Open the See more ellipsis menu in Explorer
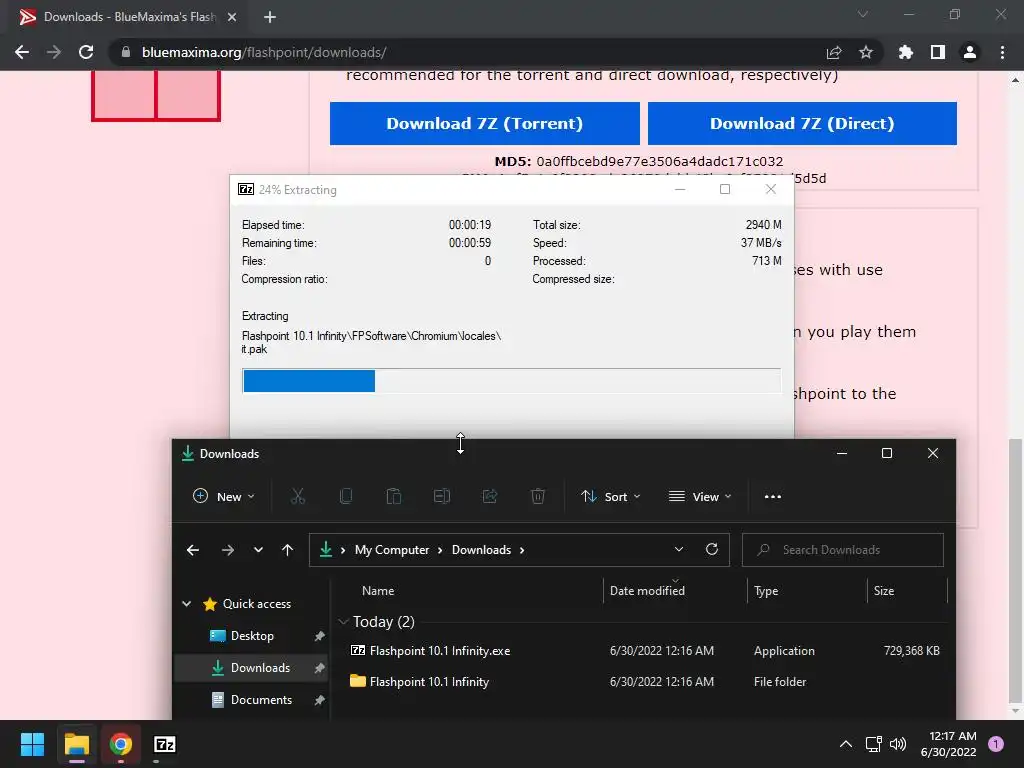Viewport: 1024px width, 768px height. (x=773, y=496)
